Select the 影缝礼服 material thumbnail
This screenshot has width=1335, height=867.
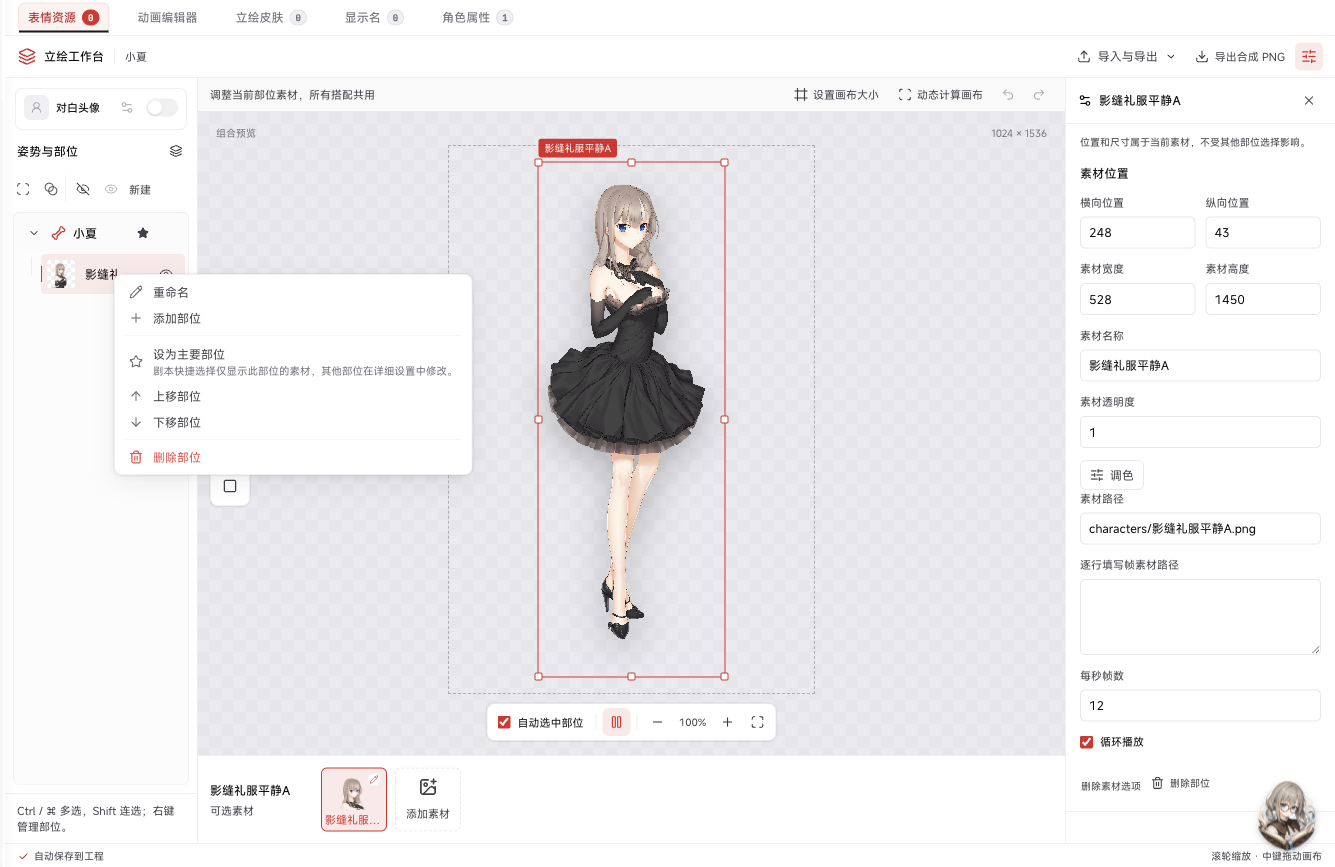coord(354,799)
